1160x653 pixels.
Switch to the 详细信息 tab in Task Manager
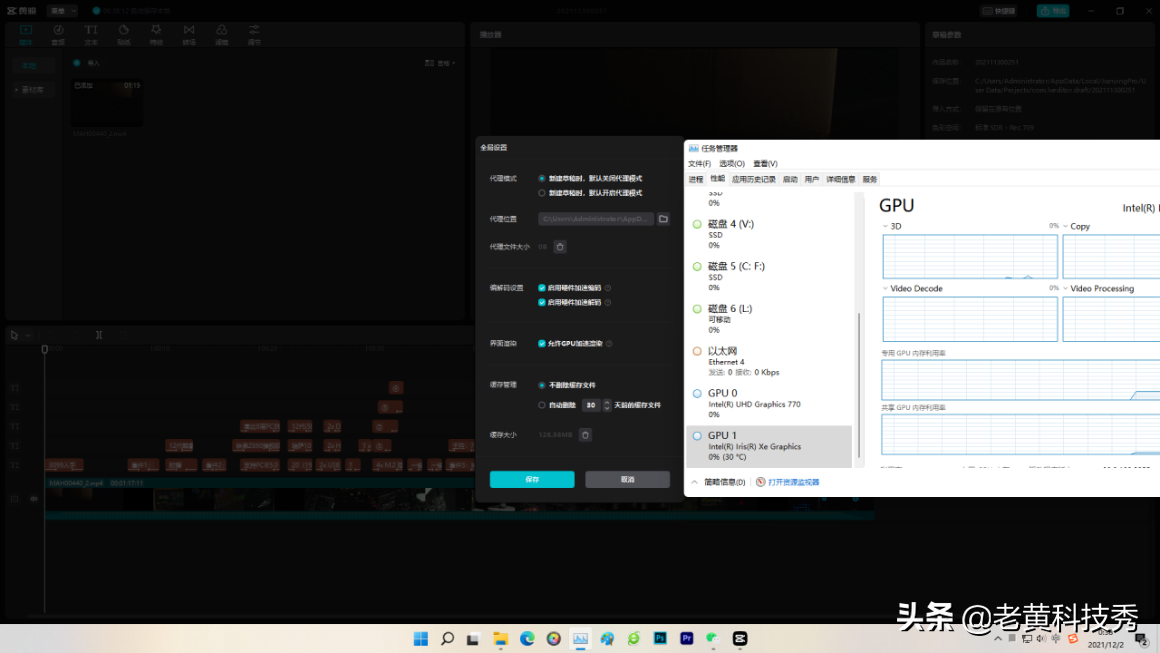click(x=840, y=179)
